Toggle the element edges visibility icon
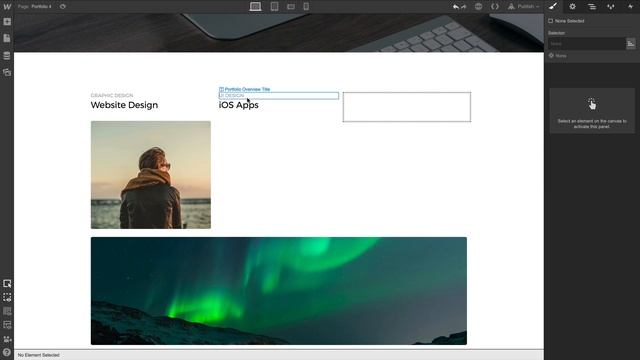Image resolution: width=640 pixels, height=360 pixels. point(7,298)
